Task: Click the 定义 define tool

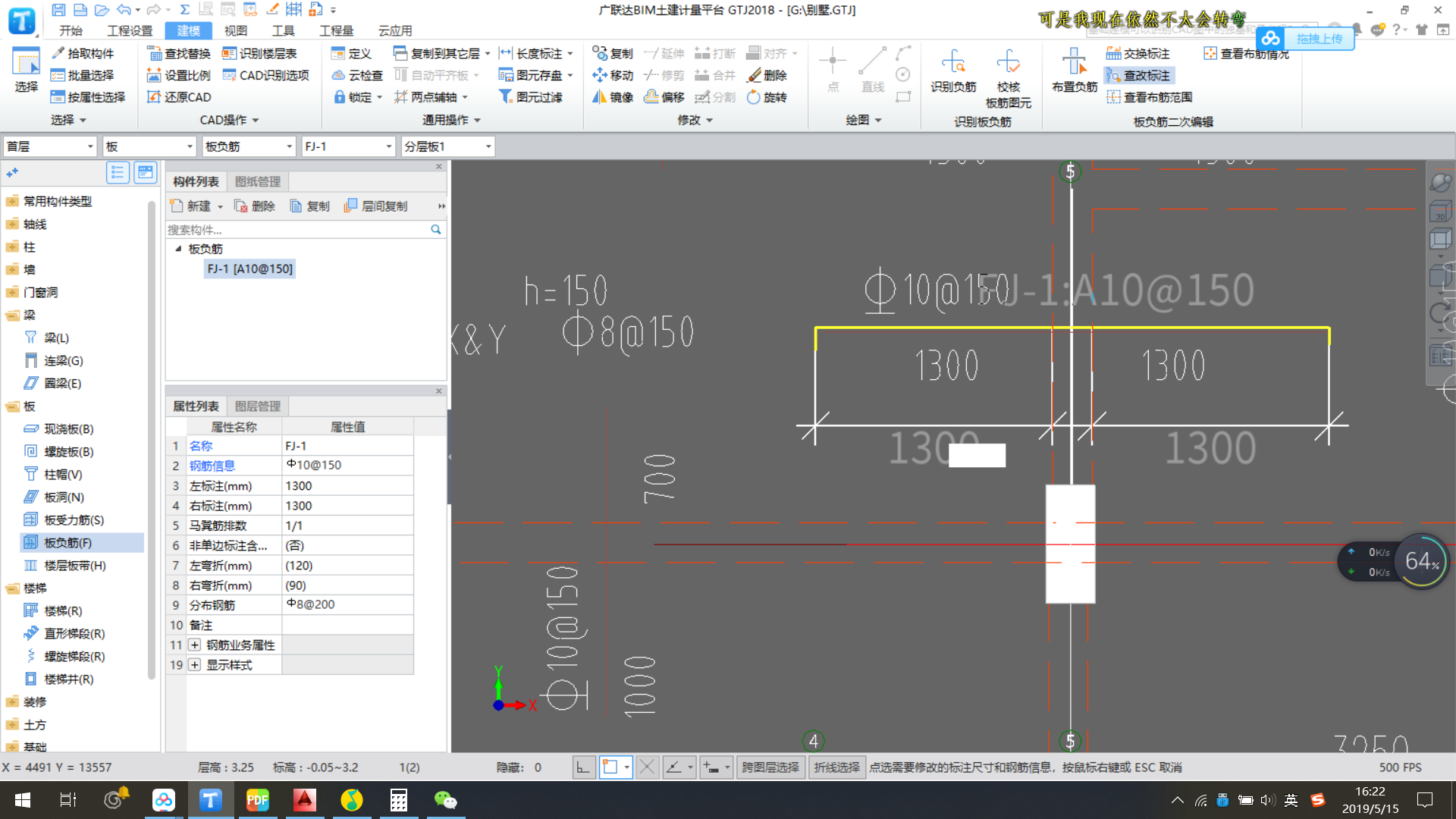Action: (352, 53)
